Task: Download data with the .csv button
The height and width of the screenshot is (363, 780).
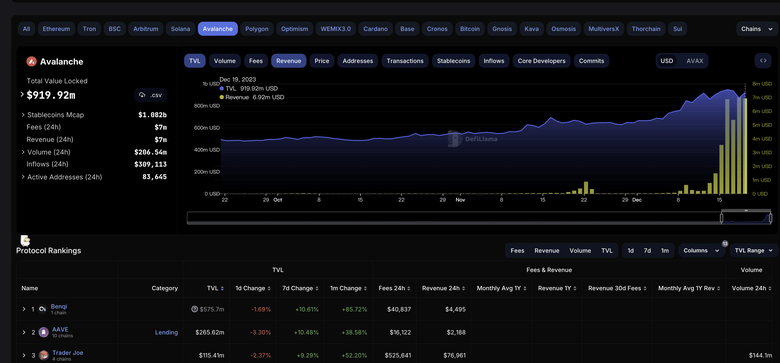Action: (151, 94)
